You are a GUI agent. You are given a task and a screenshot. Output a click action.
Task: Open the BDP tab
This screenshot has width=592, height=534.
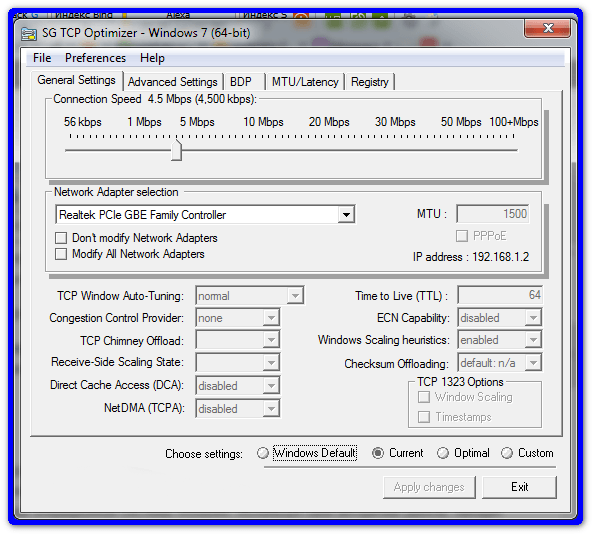point(244,82)
